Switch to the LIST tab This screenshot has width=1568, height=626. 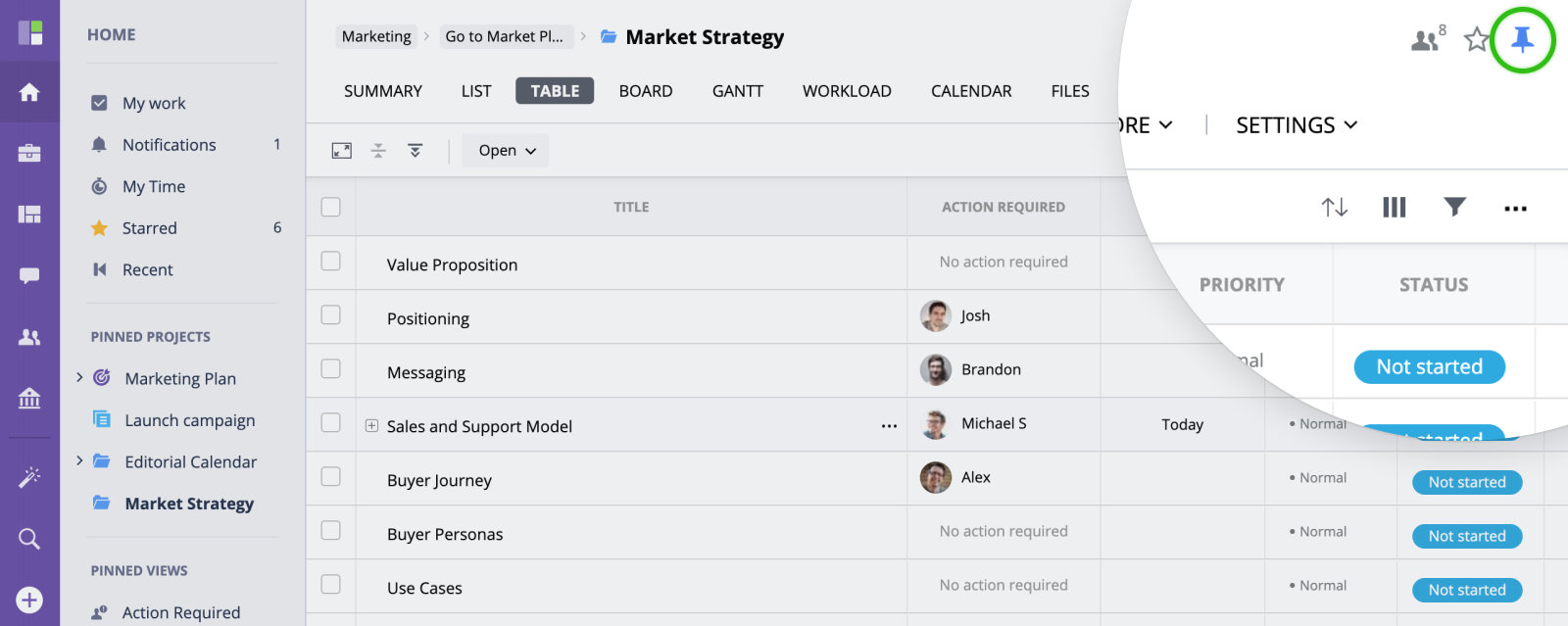(x=476, y=91)
